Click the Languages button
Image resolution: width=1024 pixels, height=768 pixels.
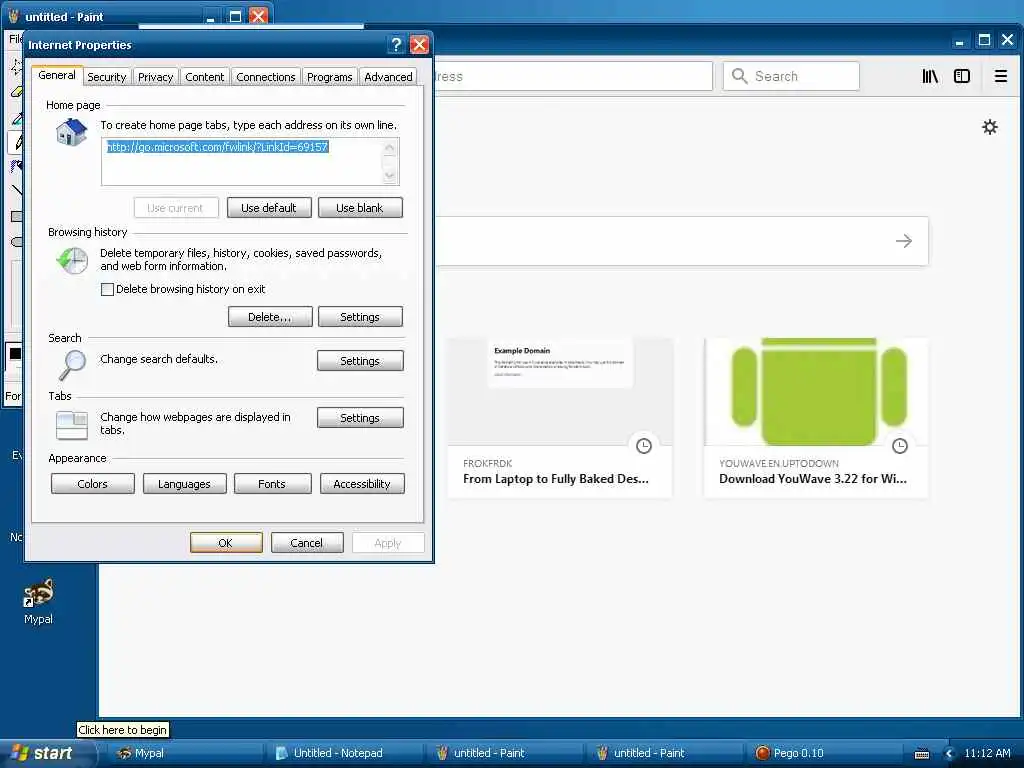(184, 484)
